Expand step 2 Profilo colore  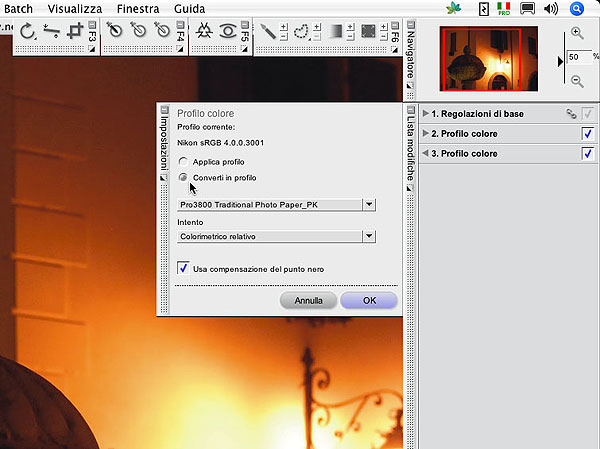[426, 133]
